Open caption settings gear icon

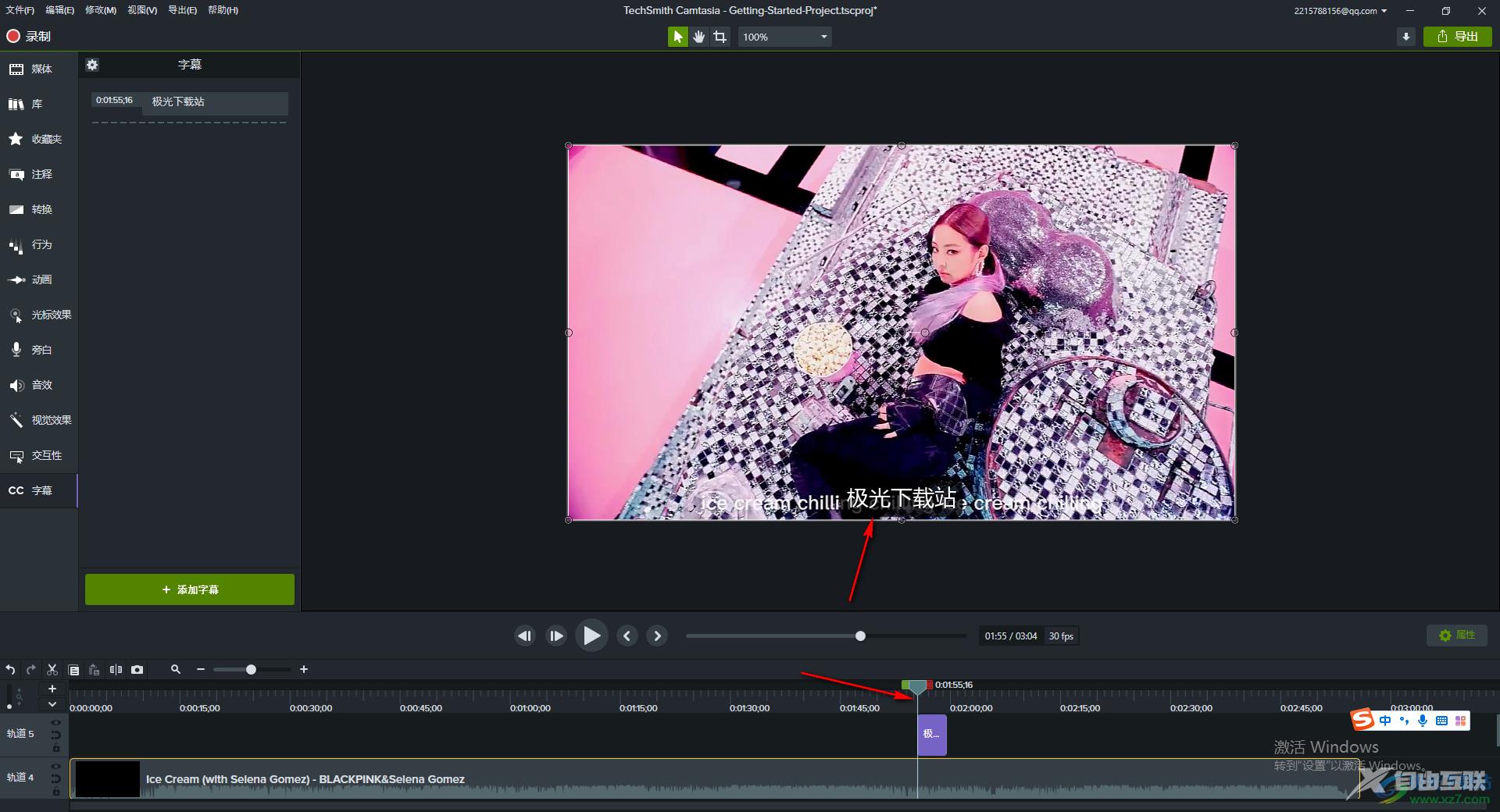tap(92, 65)
